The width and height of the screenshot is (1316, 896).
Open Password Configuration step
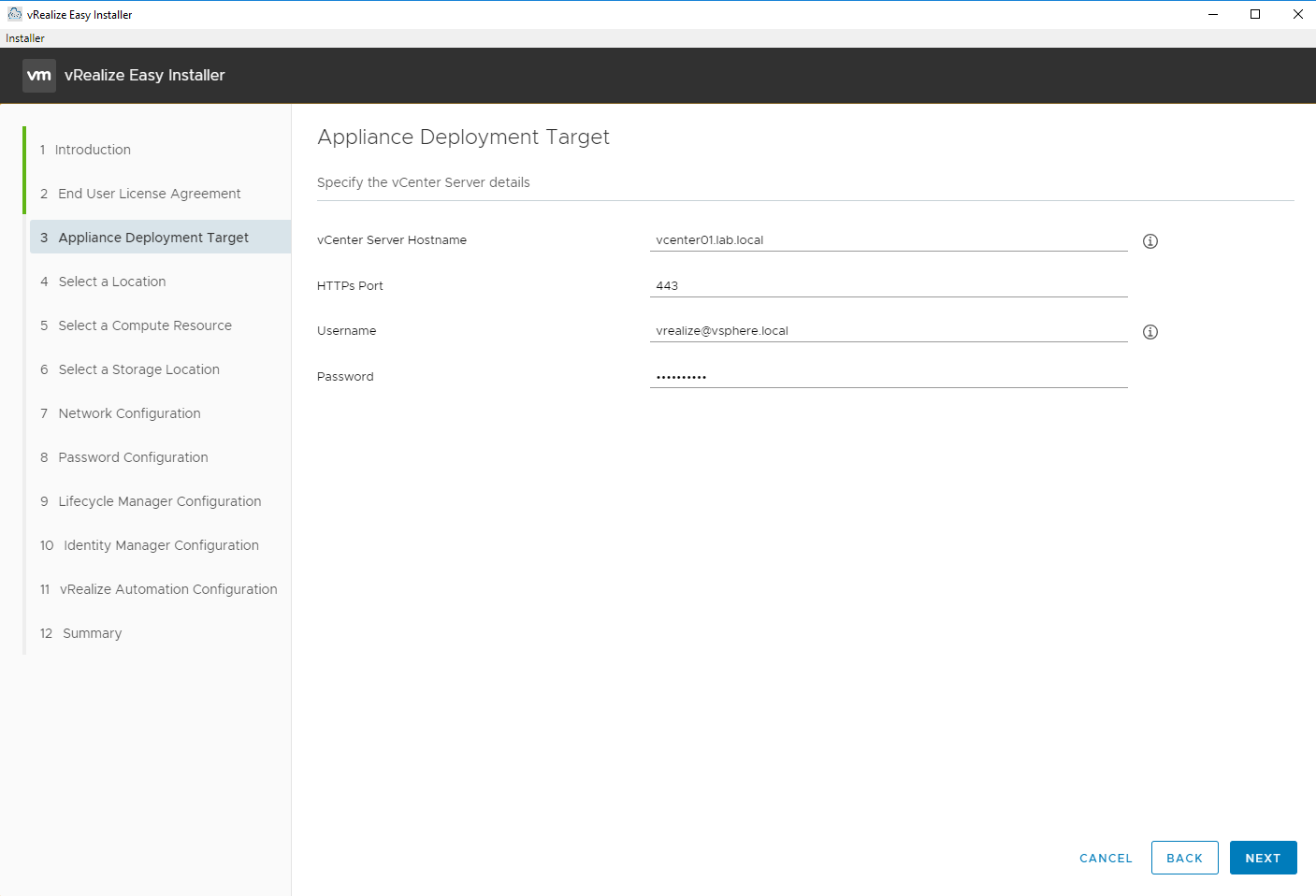coord(159,457)
